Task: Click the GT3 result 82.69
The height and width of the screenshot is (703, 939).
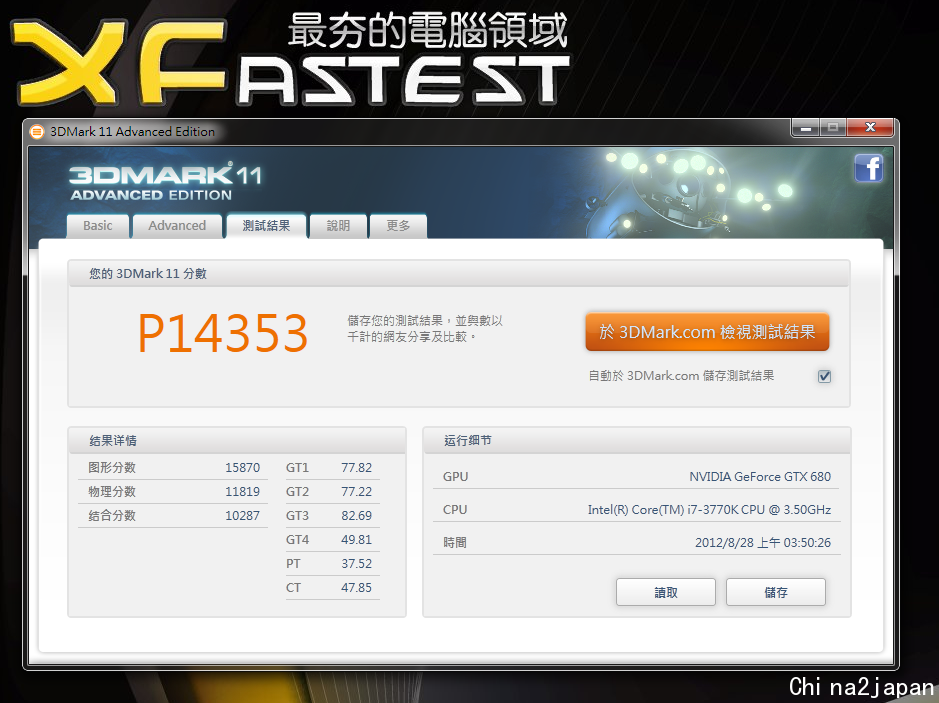Action: click(x=356, y=516)
